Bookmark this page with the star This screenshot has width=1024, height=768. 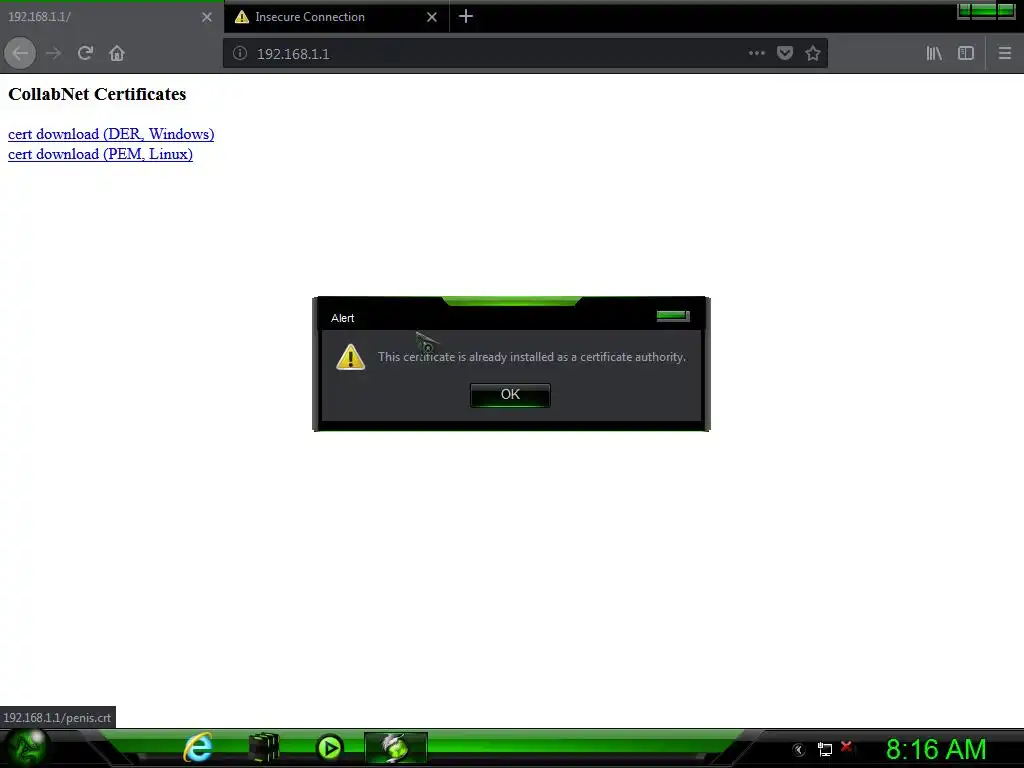tap(812, 54)
